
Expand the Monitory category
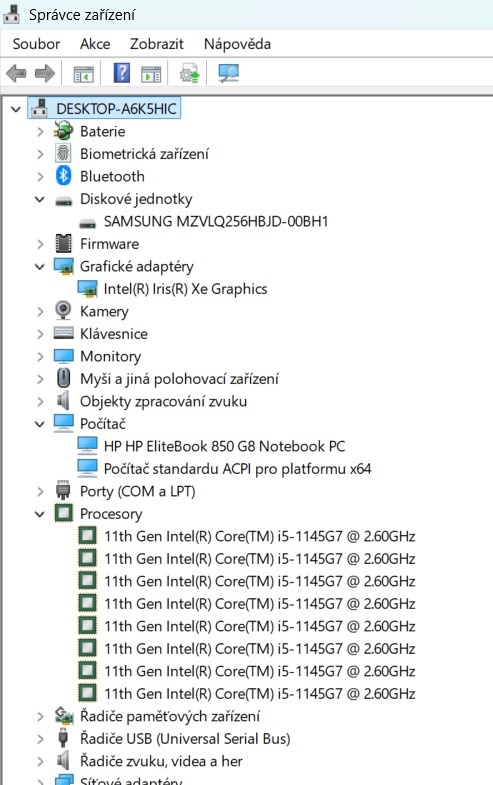[x=40, y=356]
